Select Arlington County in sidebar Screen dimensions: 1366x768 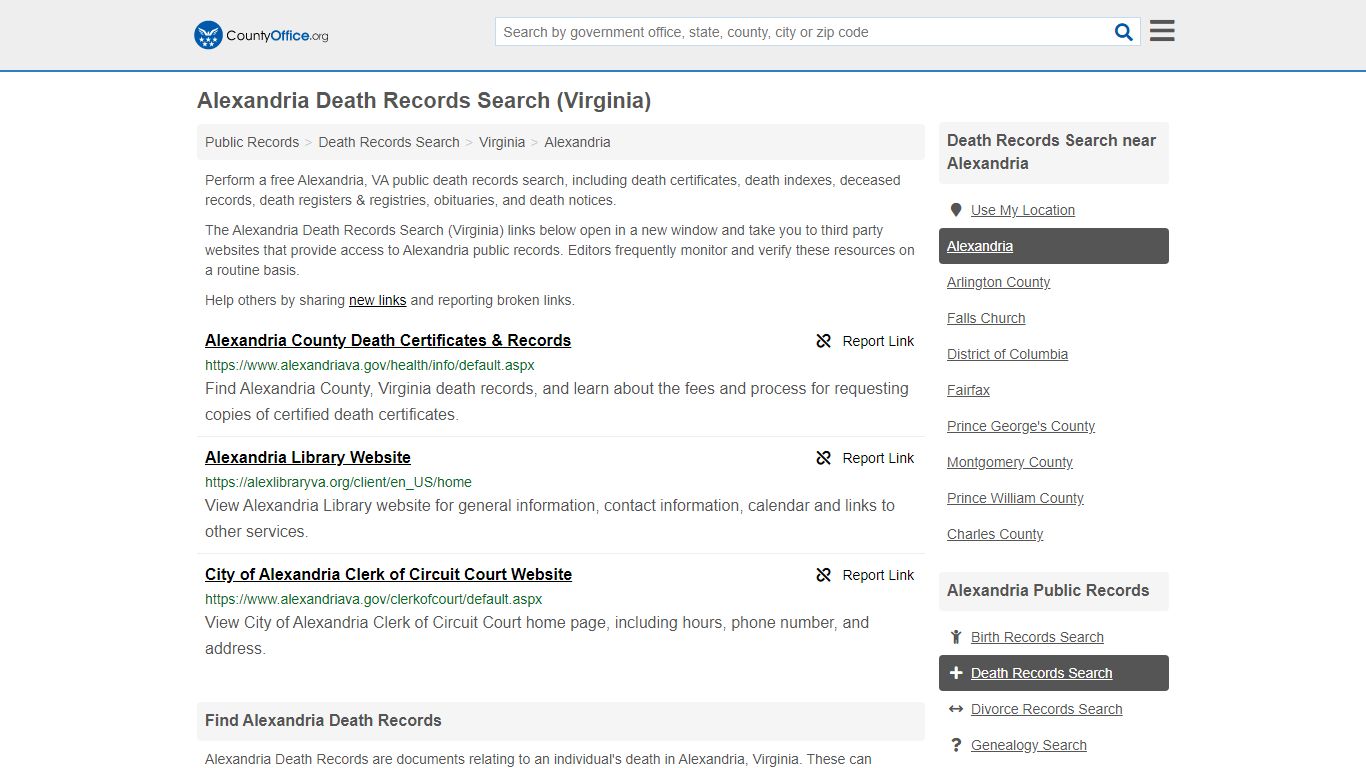(998, 282)
